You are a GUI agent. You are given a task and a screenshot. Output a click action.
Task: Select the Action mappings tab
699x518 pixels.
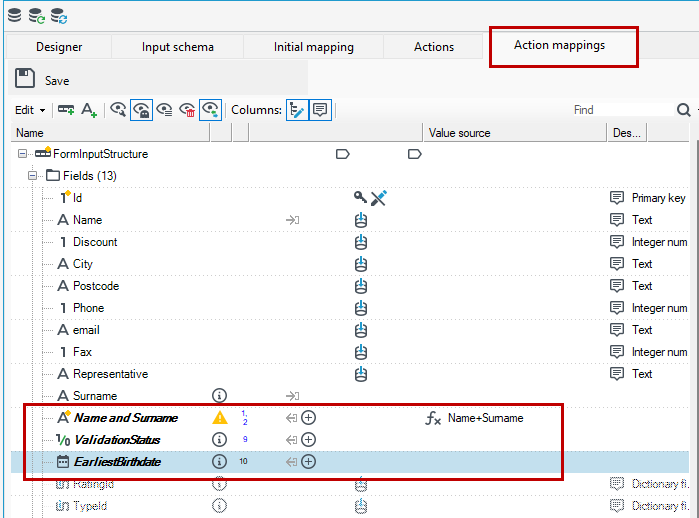pos(559,45)
